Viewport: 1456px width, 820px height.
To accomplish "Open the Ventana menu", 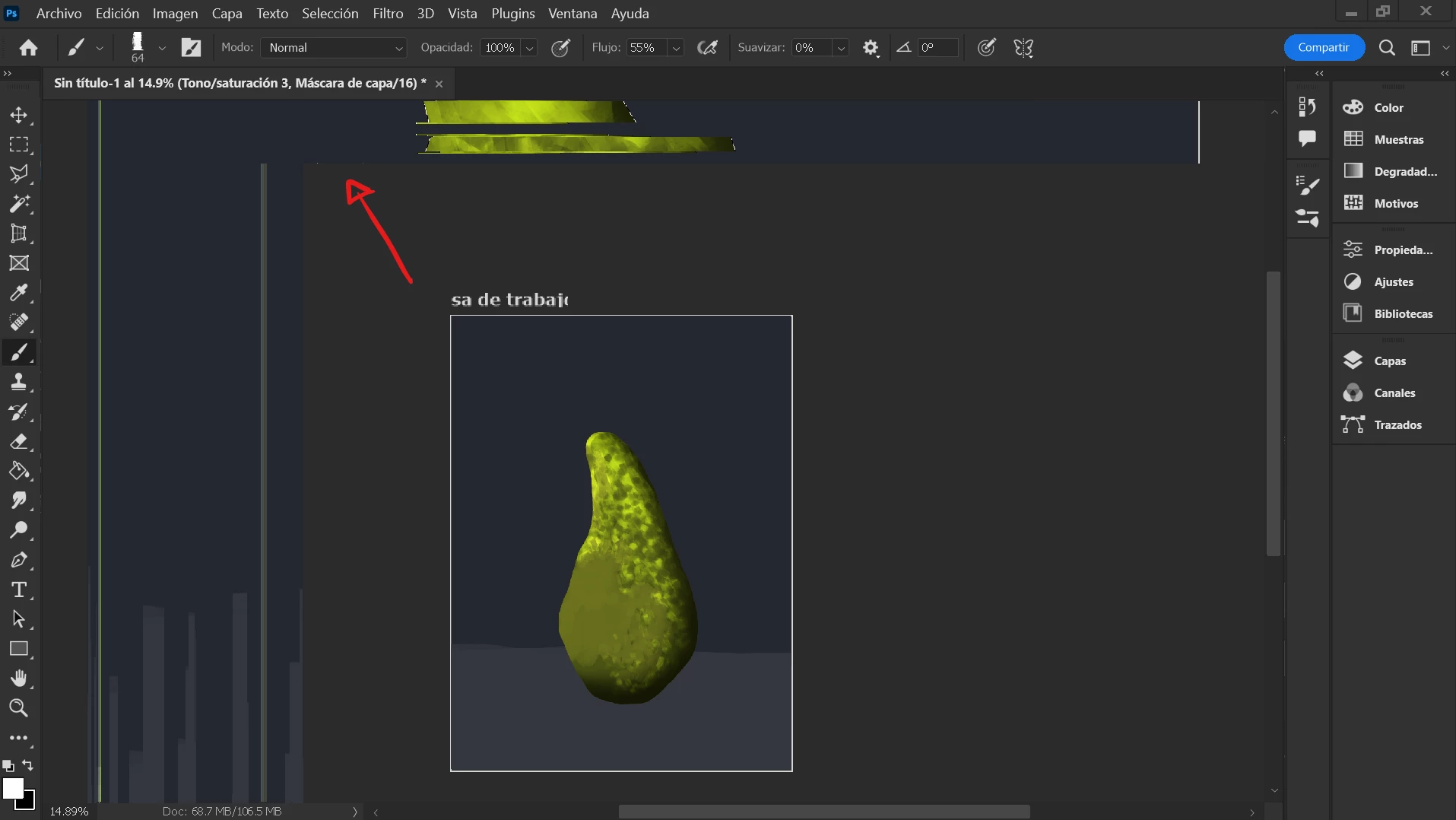I will click(573, 14).
